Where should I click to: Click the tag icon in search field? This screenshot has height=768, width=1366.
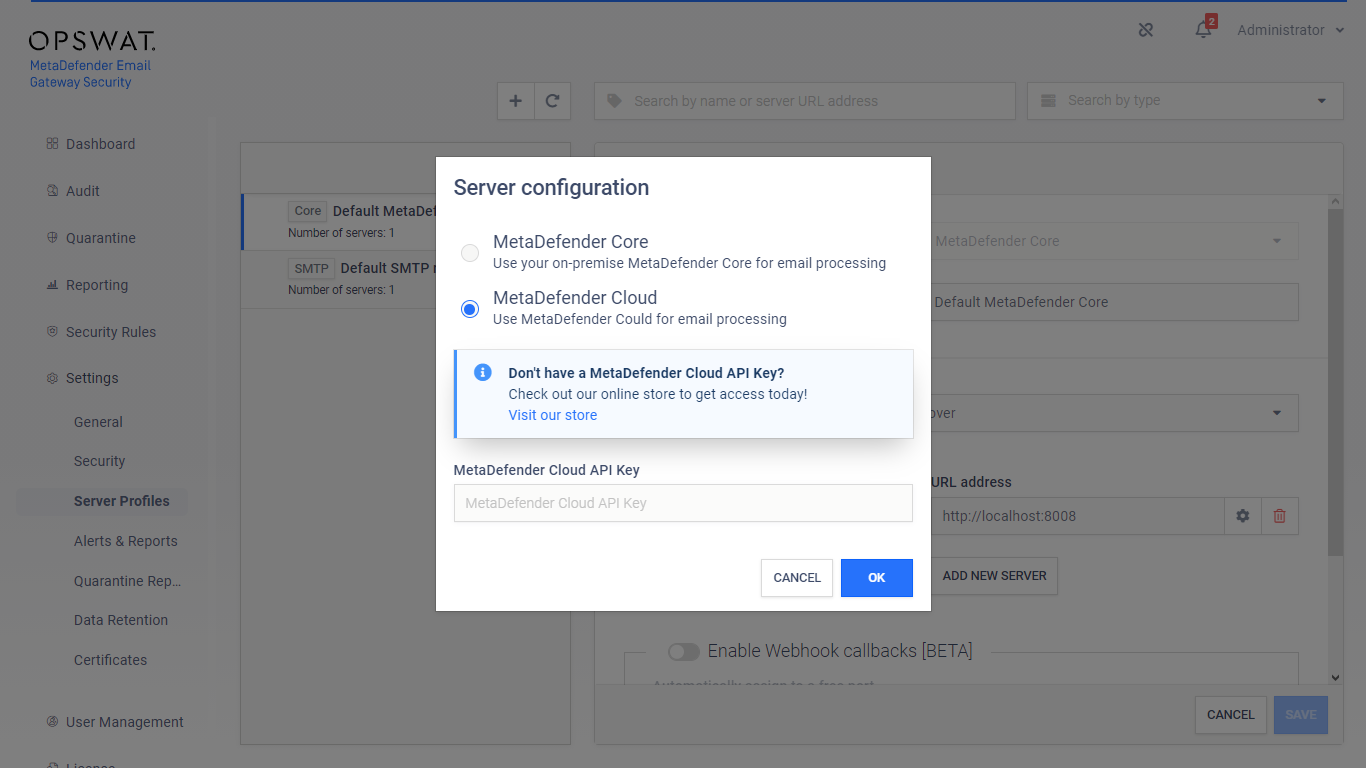coord(614,101)
